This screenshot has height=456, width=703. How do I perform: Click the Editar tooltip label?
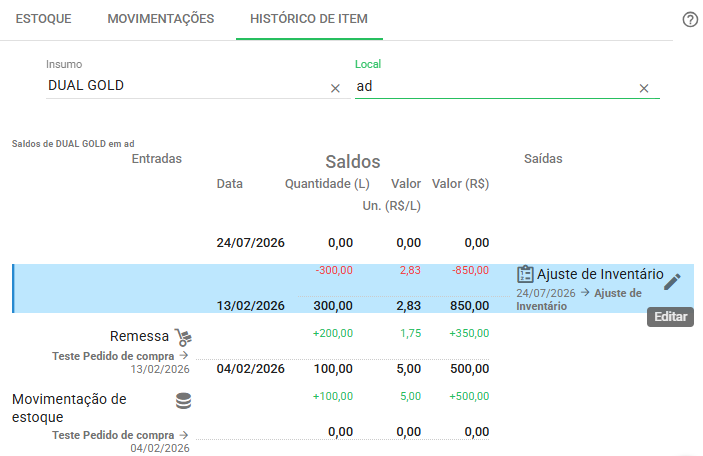(670, 317)
